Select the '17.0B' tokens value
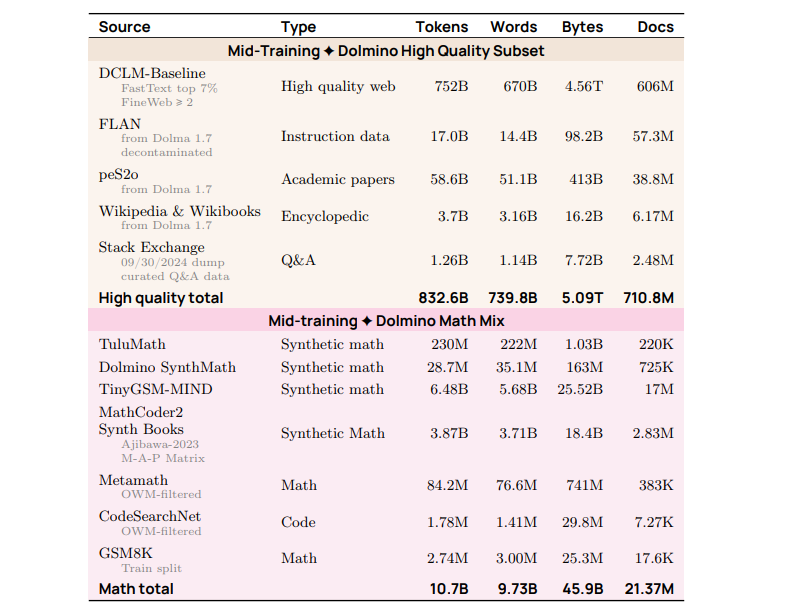Viewport: 806px width, 608px height. [x=449, y=136]
